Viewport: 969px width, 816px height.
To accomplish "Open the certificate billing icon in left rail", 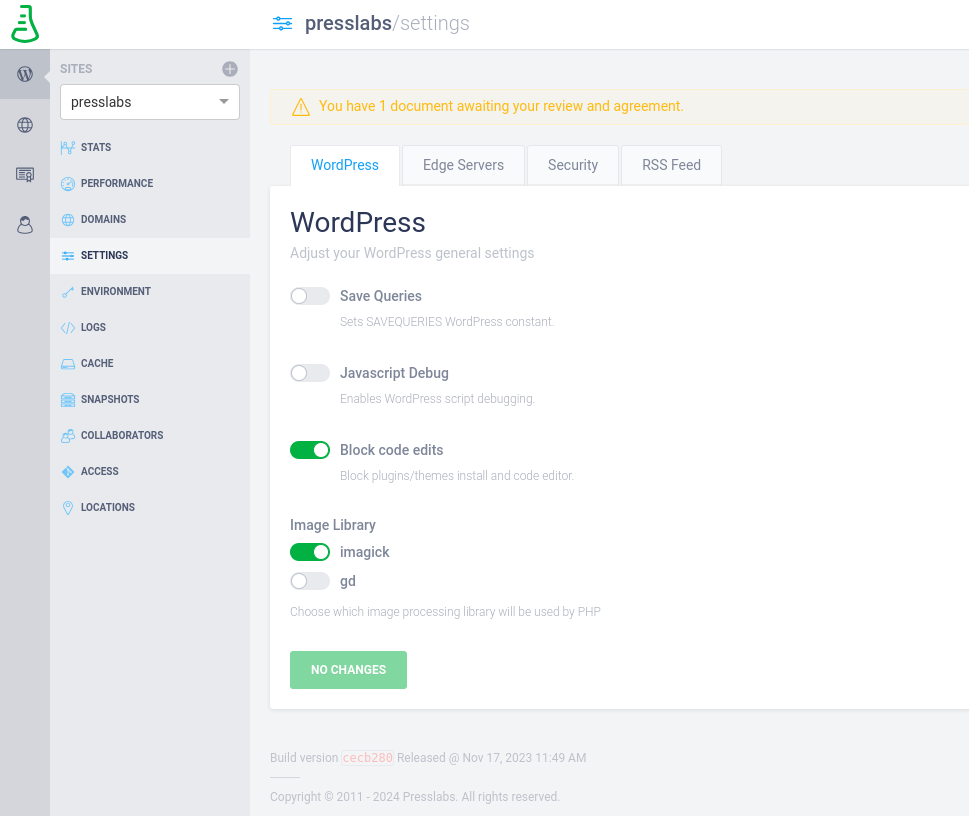I will (x=25, y=175).
